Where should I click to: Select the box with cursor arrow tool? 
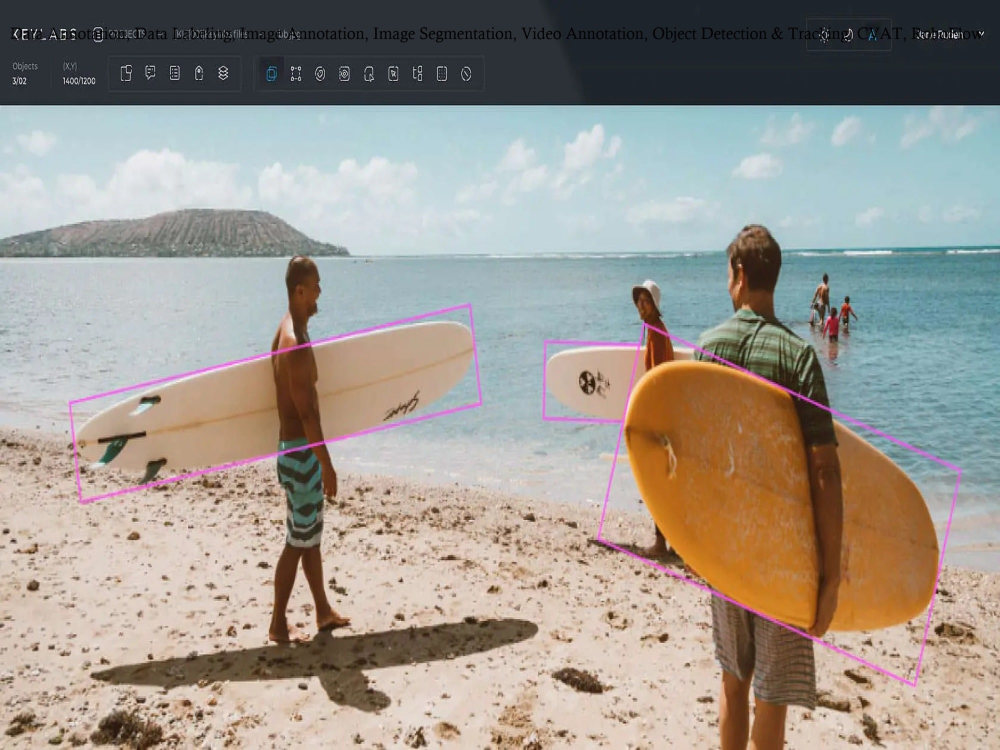click(x=369, y=74)
